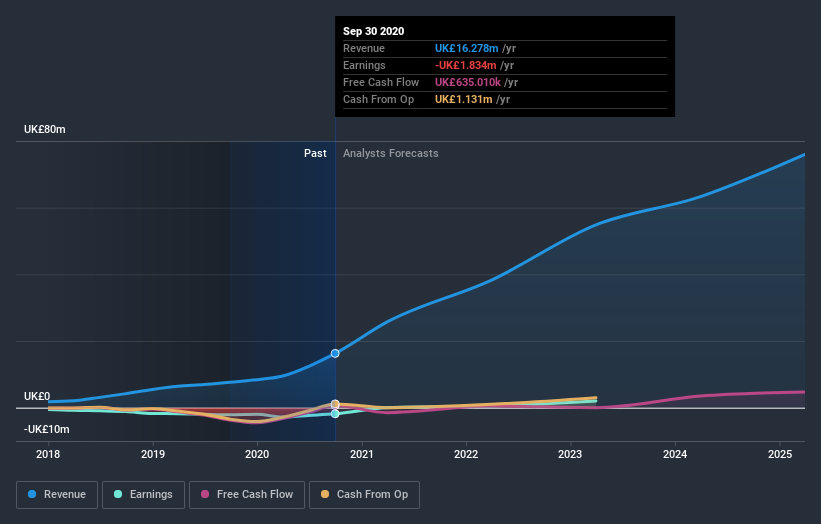
Task: Select the orange Cash From Op data point marker
Action: click(335, 404)
